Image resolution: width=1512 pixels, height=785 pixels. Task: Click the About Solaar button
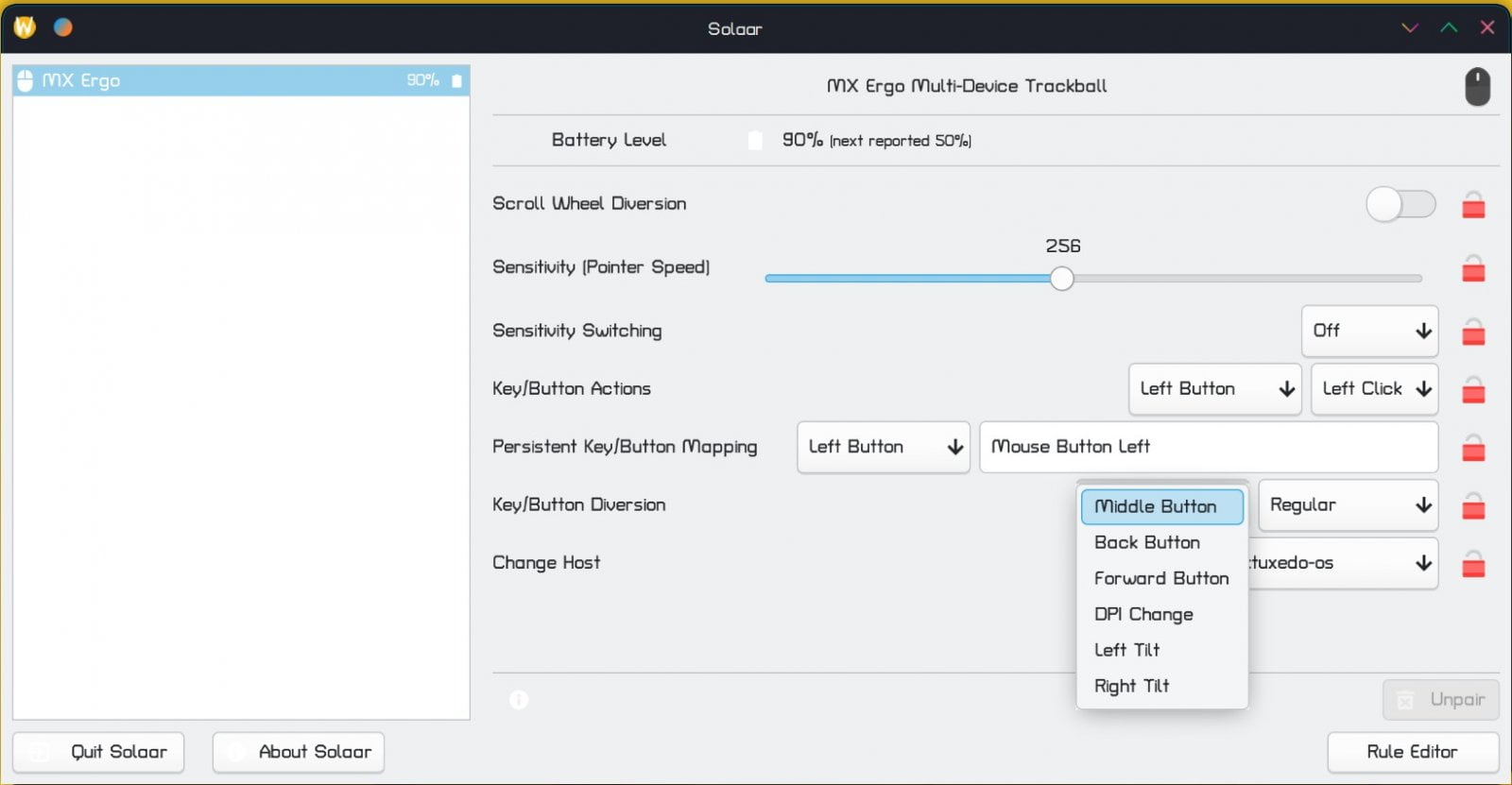pyautogui.click(x=299, y=752)
